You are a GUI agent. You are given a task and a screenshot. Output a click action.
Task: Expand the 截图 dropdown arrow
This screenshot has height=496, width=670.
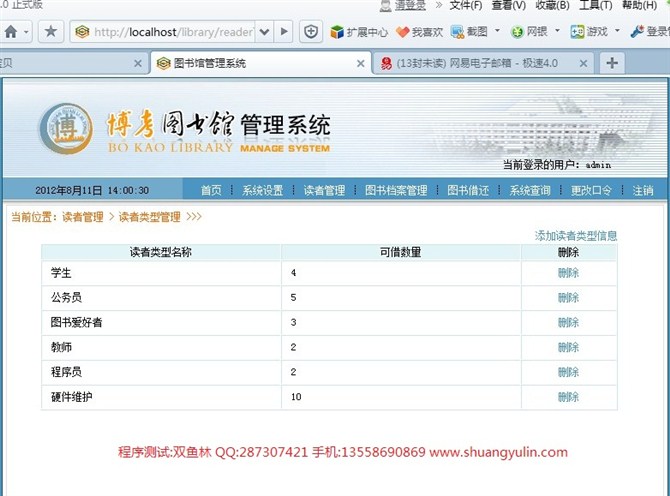point(499,32)
